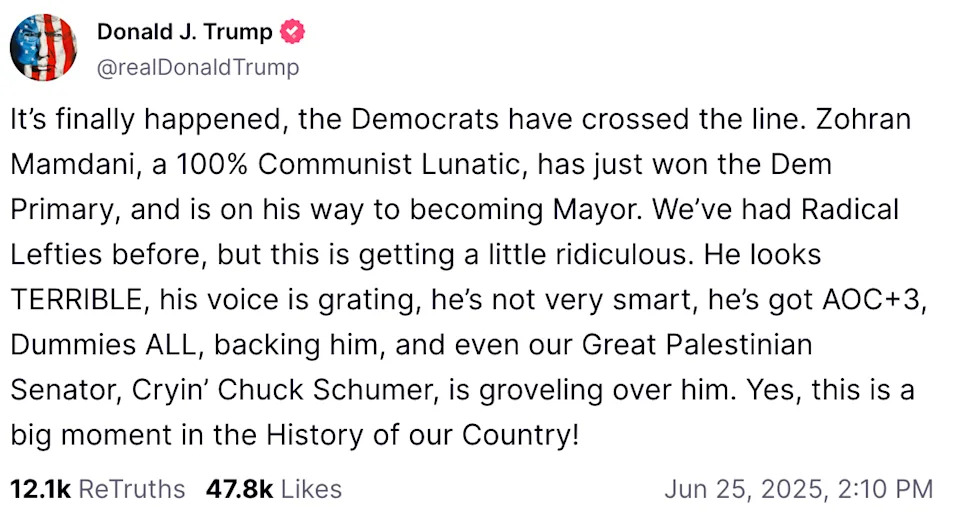Click the phrase Radical at line end
The image size is (960, 527).
pyautogui.click(x=850, y=209)
